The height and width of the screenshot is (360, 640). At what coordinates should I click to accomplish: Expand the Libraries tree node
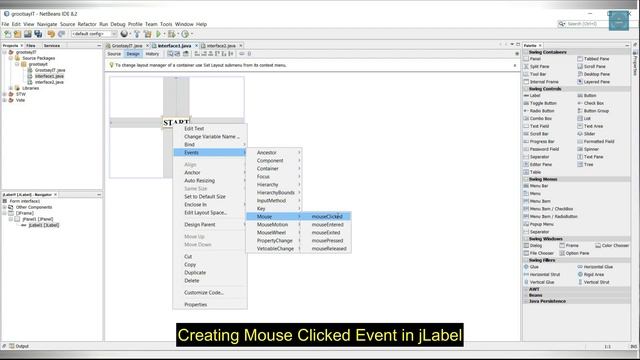click(11, 88)
